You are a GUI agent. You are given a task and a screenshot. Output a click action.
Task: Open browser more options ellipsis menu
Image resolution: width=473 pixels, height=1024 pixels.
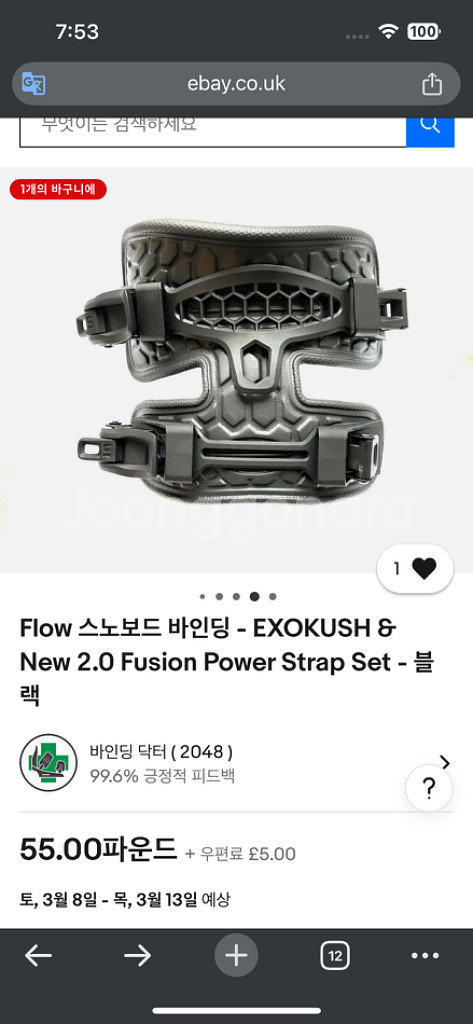pos(425,956)
